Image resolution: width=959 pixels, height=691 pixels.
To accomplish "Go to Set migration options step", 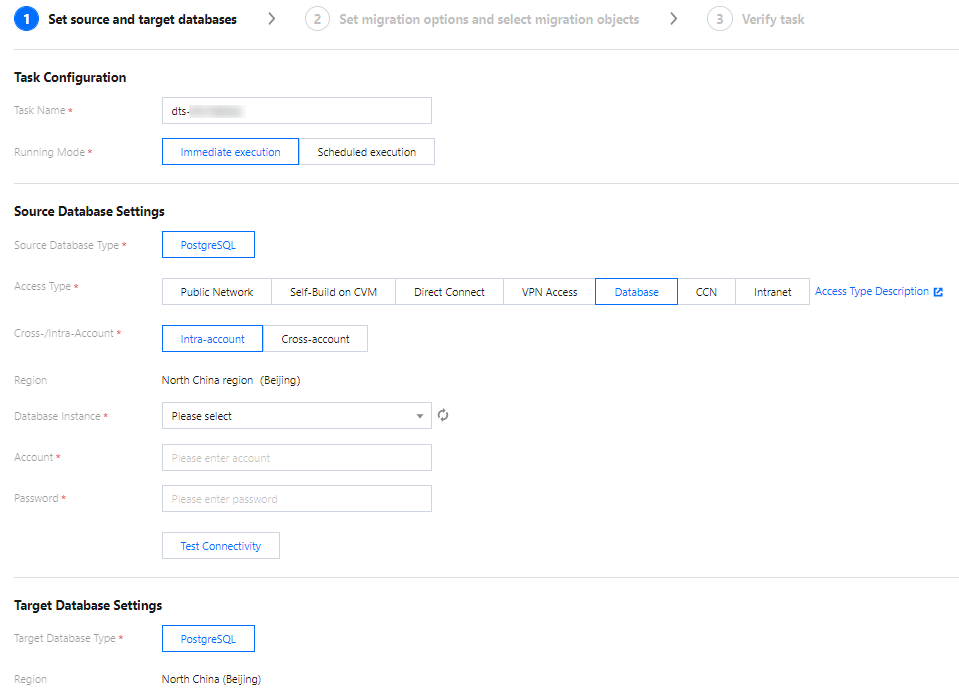I will 489,19.
